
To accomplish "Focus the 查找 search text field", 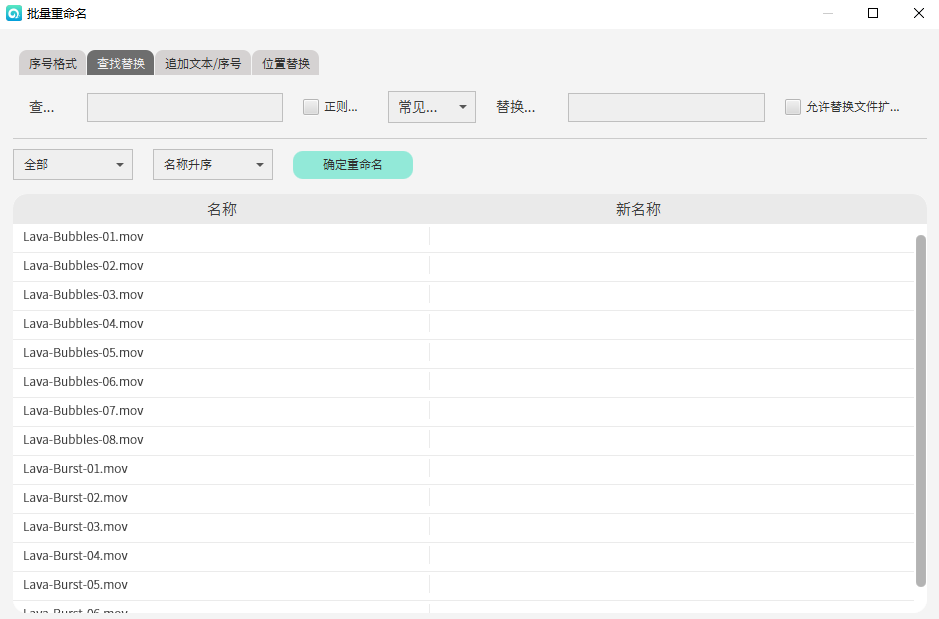I will click(x=184, y=107).
